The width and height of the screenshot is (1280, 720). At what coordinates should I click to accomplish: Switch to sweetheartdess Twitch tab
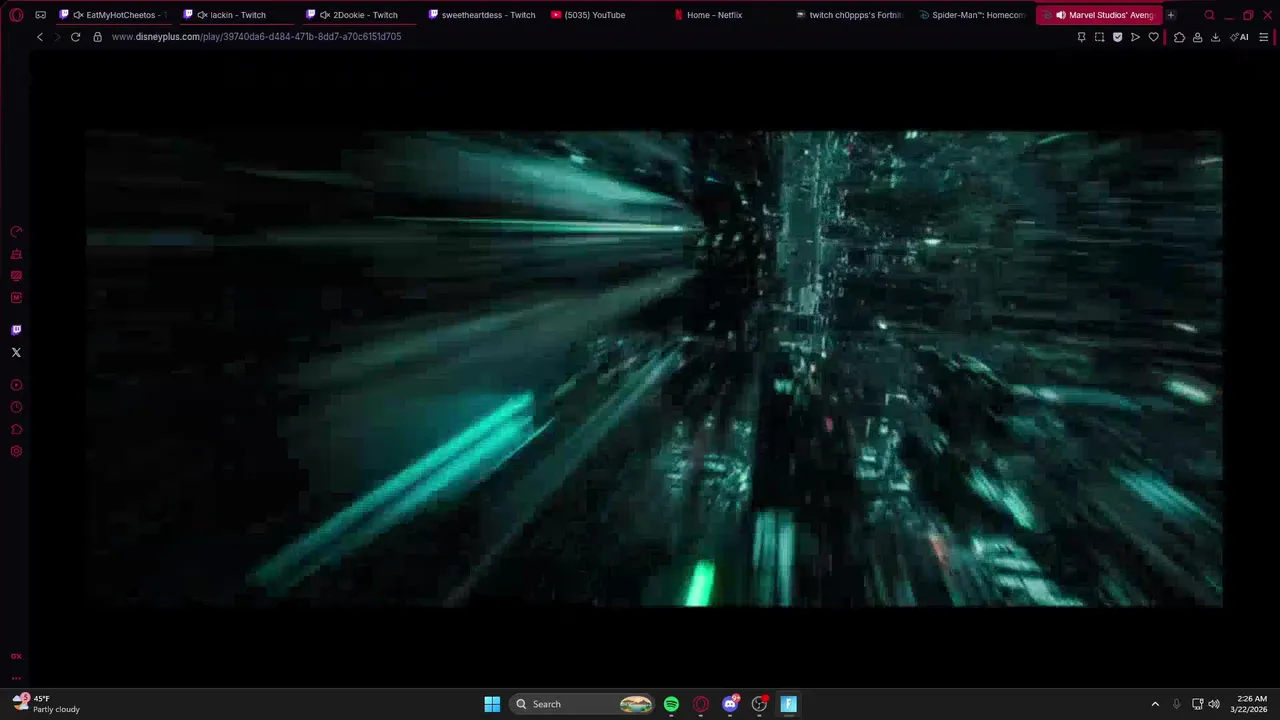coord(483,15)
